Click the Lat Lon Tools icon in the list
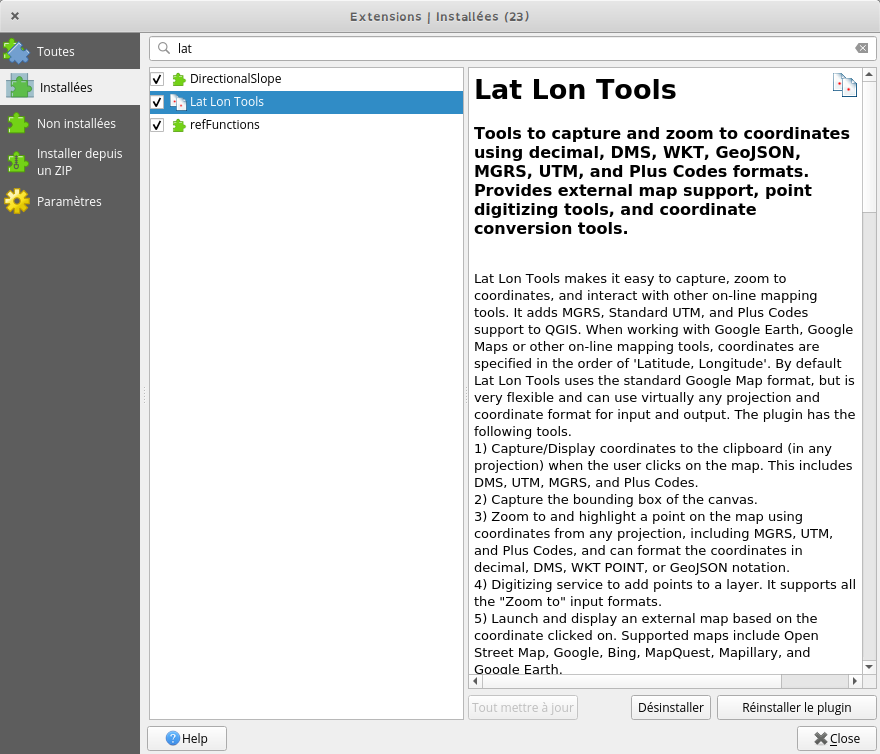 pyautogui.click(x=177, y=101)
